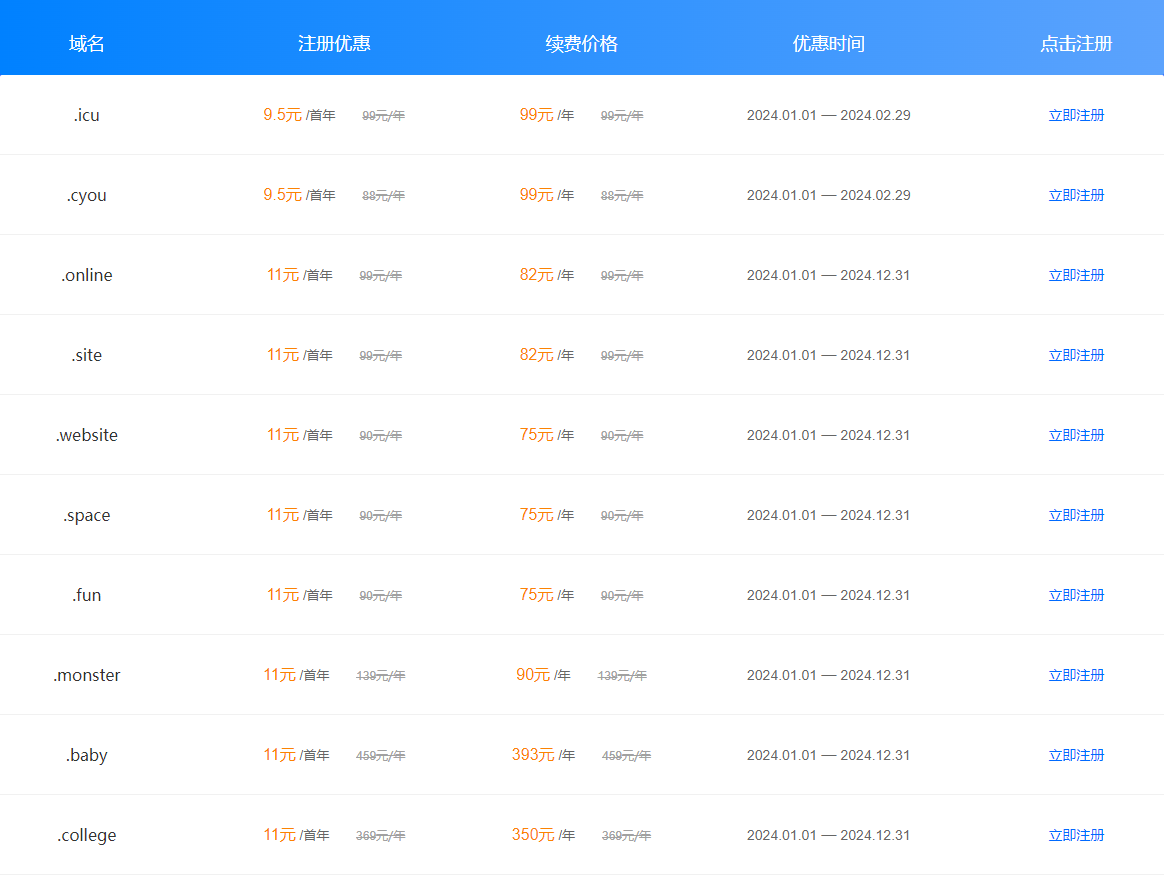Click 75元 renewal price in .website row
Viewport: 1164px width, 880px height.
click(x=537, y=435)
